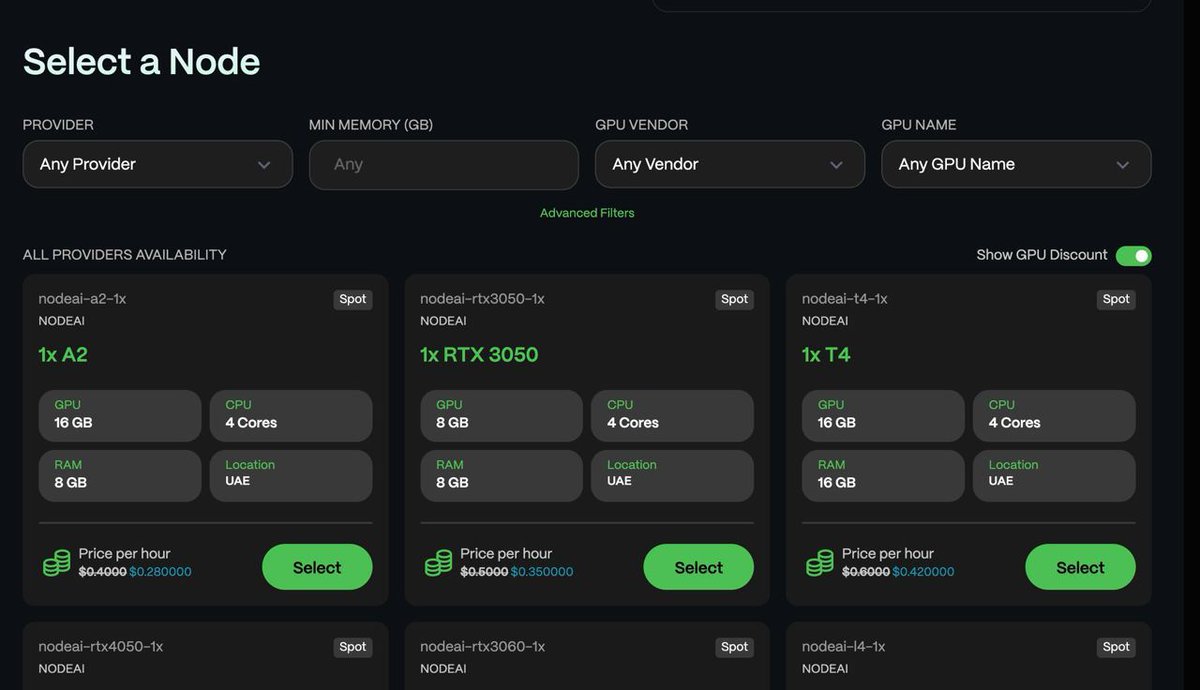This screenshot has width=1200, height=690.
Task: Click the GPU 8 GB tile on RTX 3050 card
Action: 501,415
